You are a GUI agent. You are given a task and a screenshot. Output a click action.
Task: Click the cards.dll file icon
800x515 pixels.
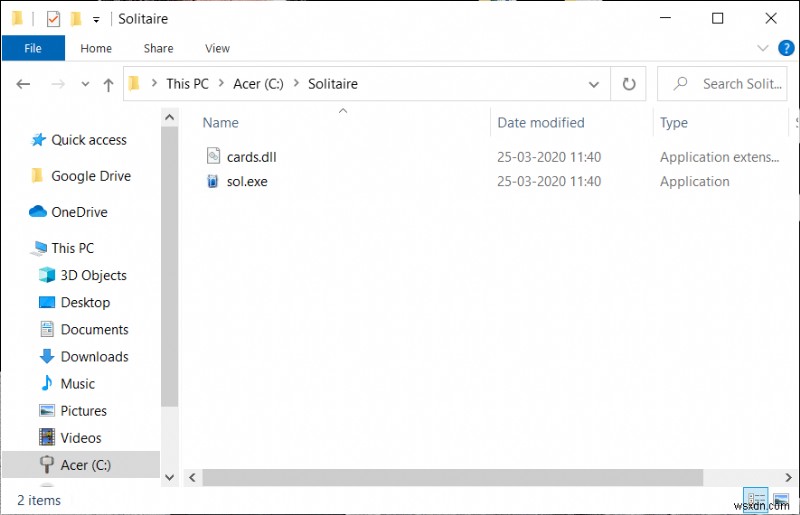(213, 156)
